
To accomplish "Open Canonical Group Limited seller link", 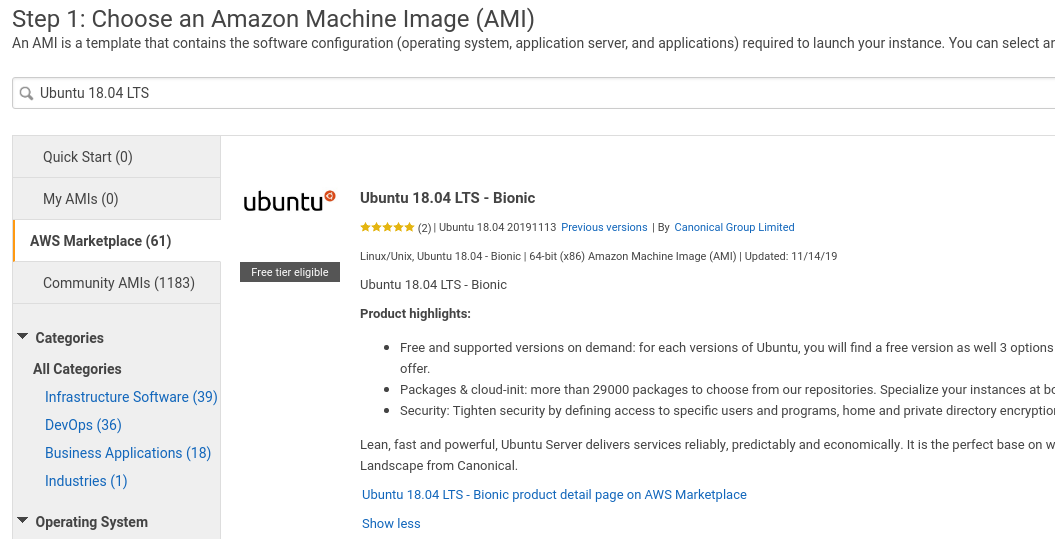I will point(734,227).
